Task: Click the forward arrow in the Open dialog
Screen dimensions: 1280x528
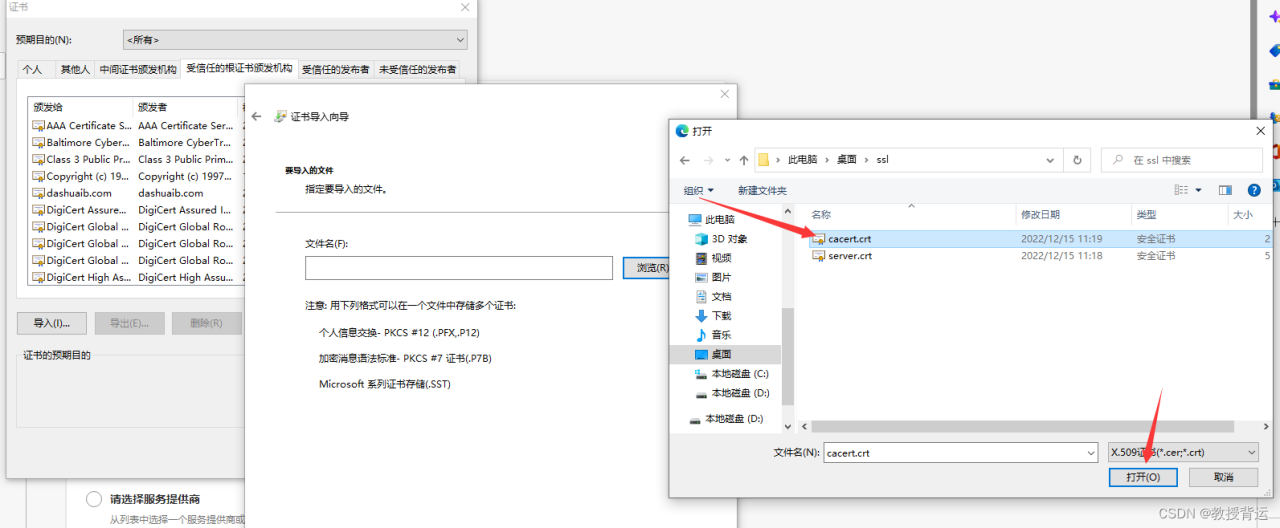Action: click(709, 160)
